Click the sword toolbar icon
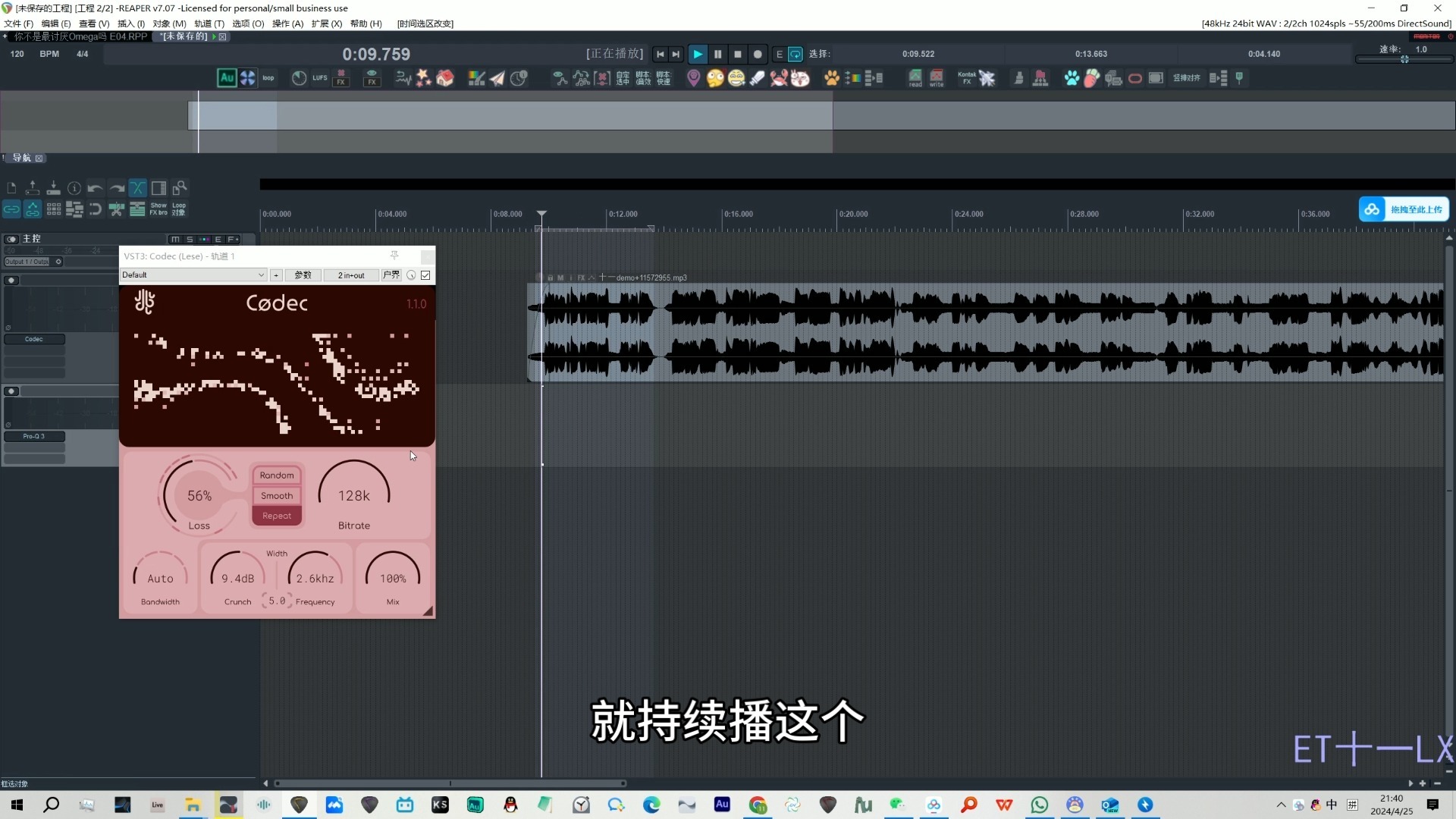The image size is (1456, 819). point(757,78)
